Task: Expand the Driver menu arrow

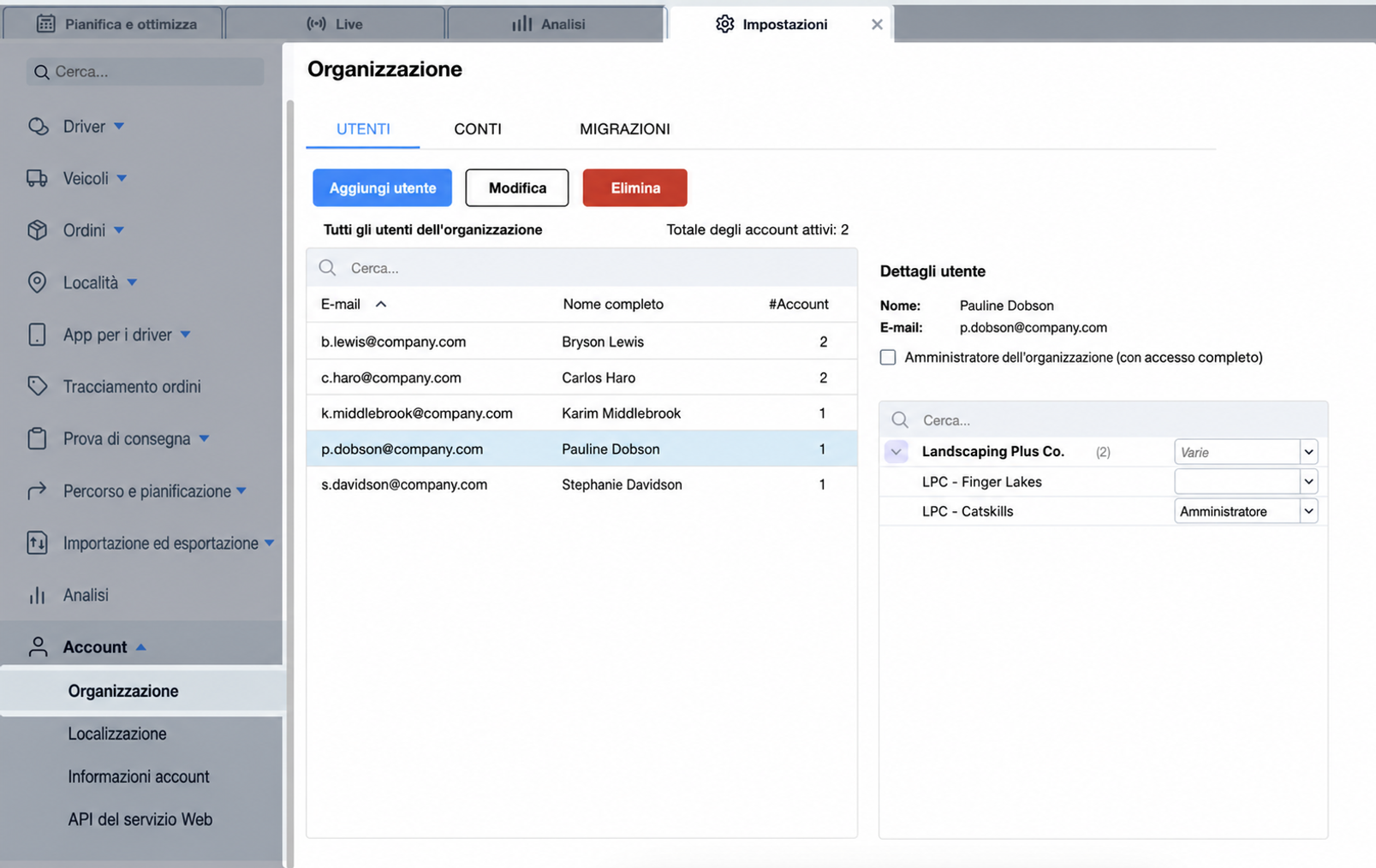Action: tap(119, 127)
